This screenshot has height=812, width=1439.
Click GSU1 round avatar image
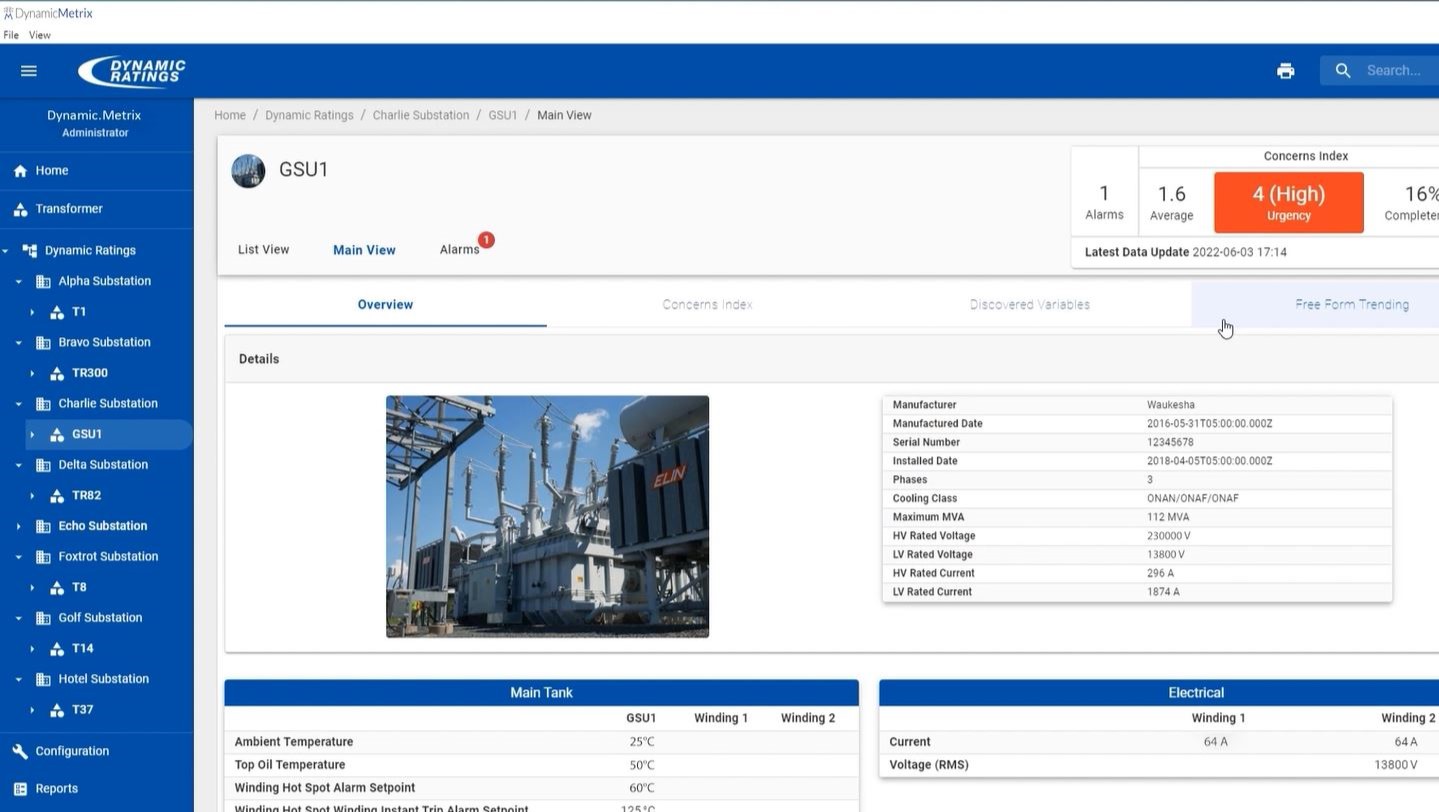point(248,171)
